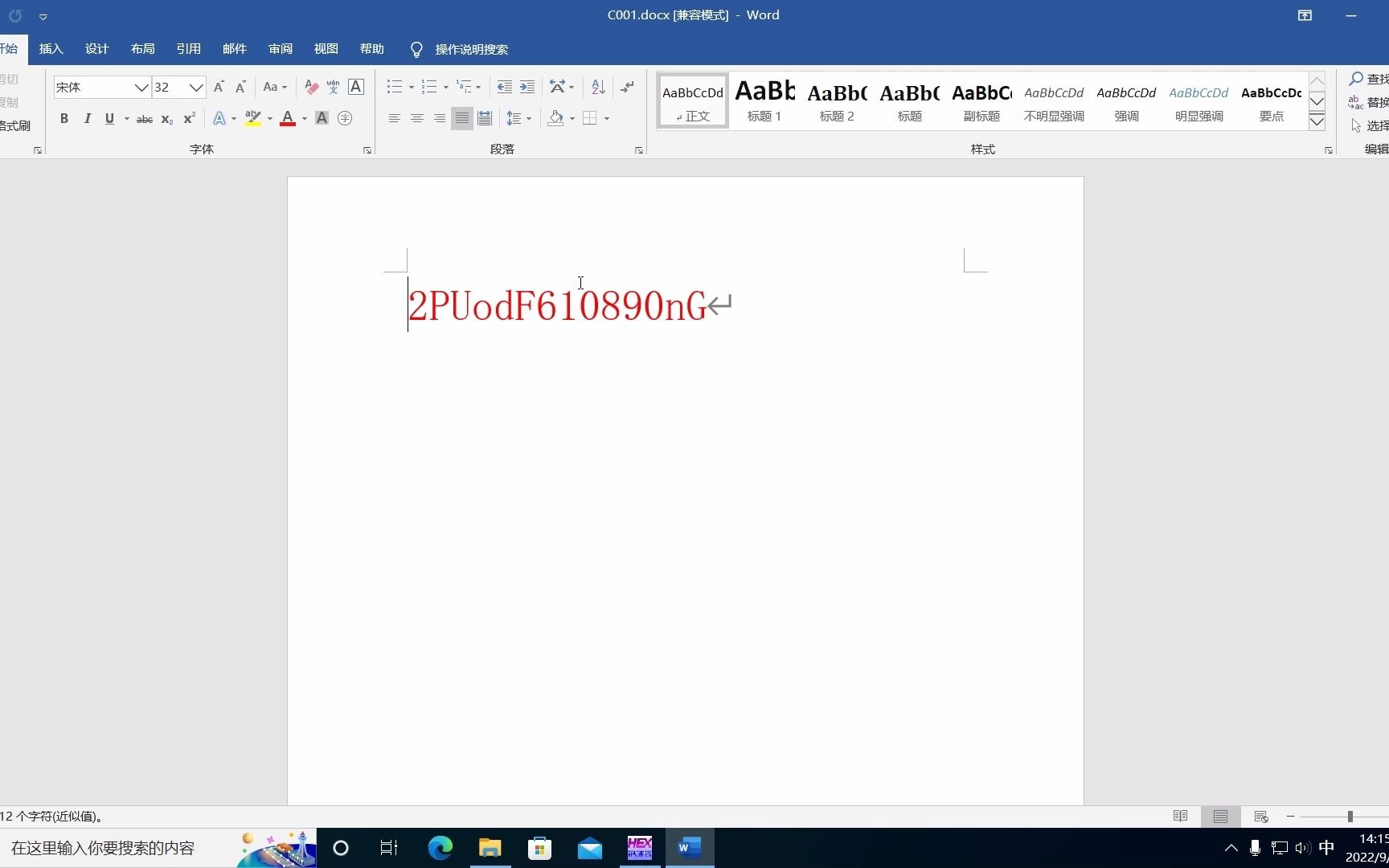The width and height of the screenshot is (1389, 868).
Task: Toggle italic formatting
Action: (x=87, y=119)
